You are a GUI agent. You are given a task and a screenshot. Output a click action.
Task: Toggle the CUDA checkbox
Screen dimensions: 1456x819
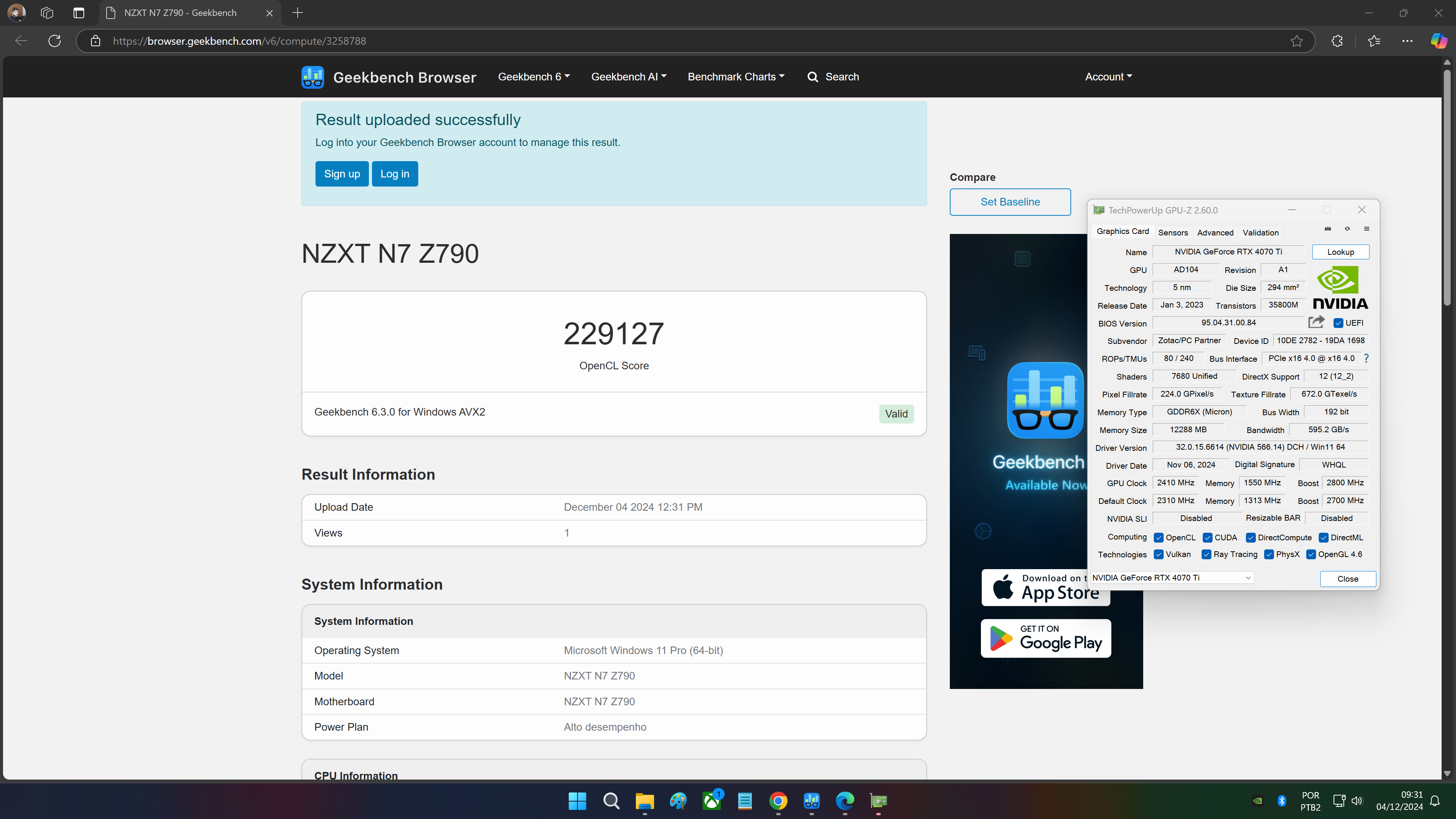coord(1207,538)
